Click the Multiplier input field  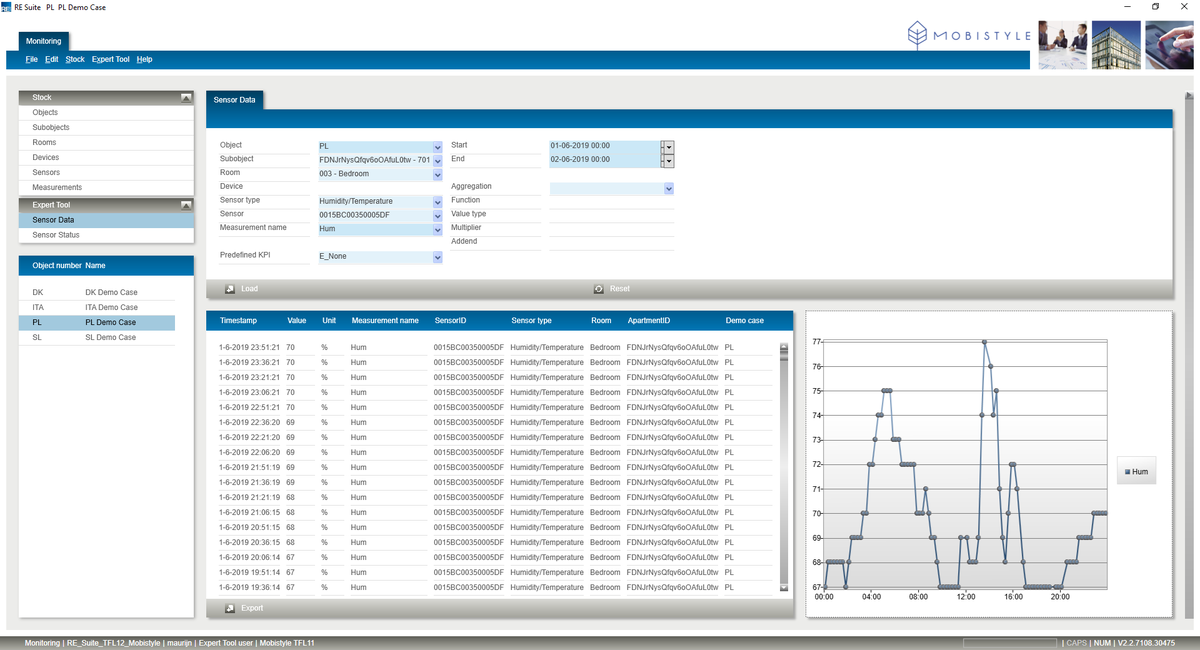611,229
